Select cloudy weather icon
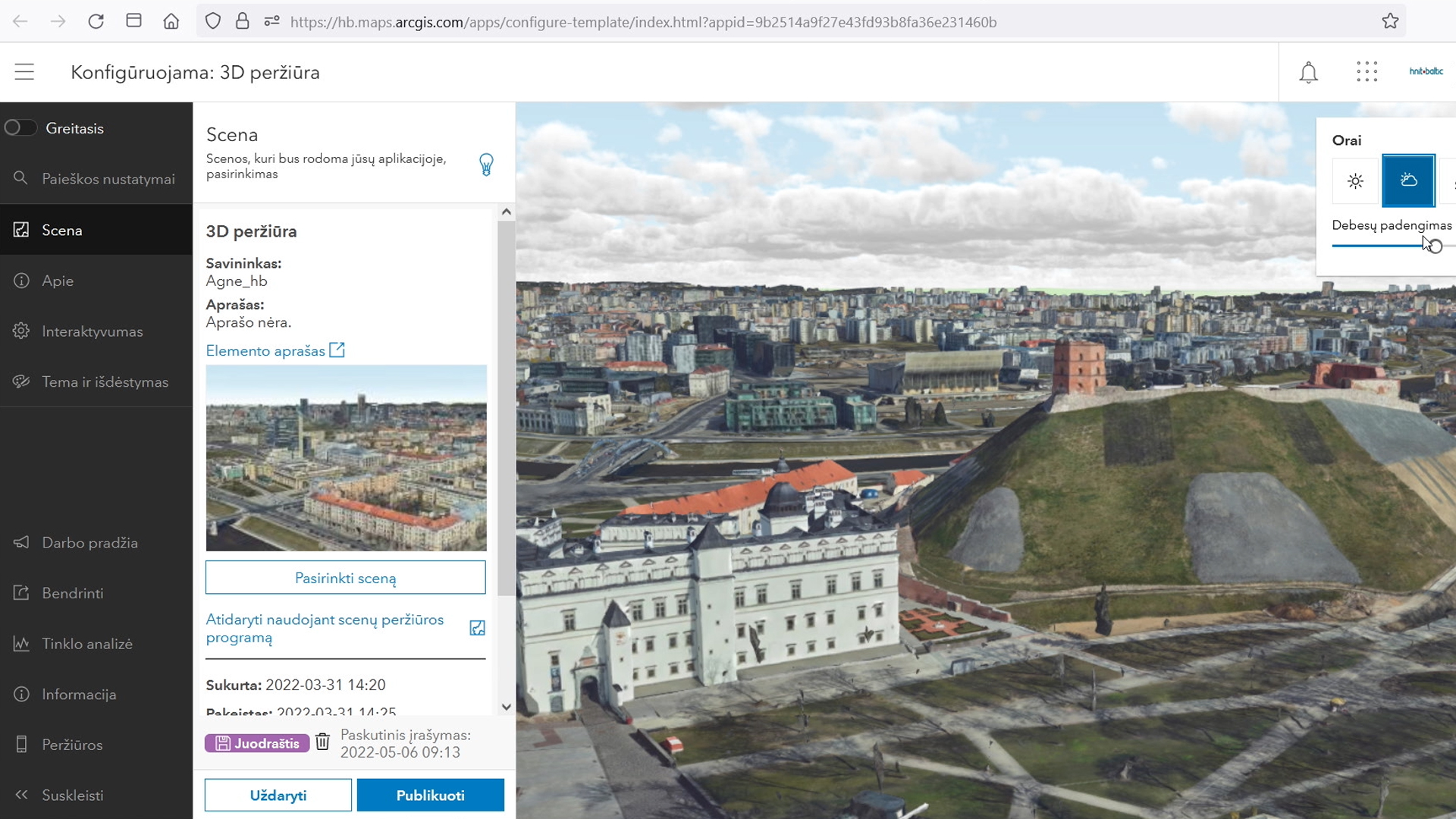Image resolution: width=1456 pixels, height=819 pixels. pyautogui.click(x=1408, y=180)
